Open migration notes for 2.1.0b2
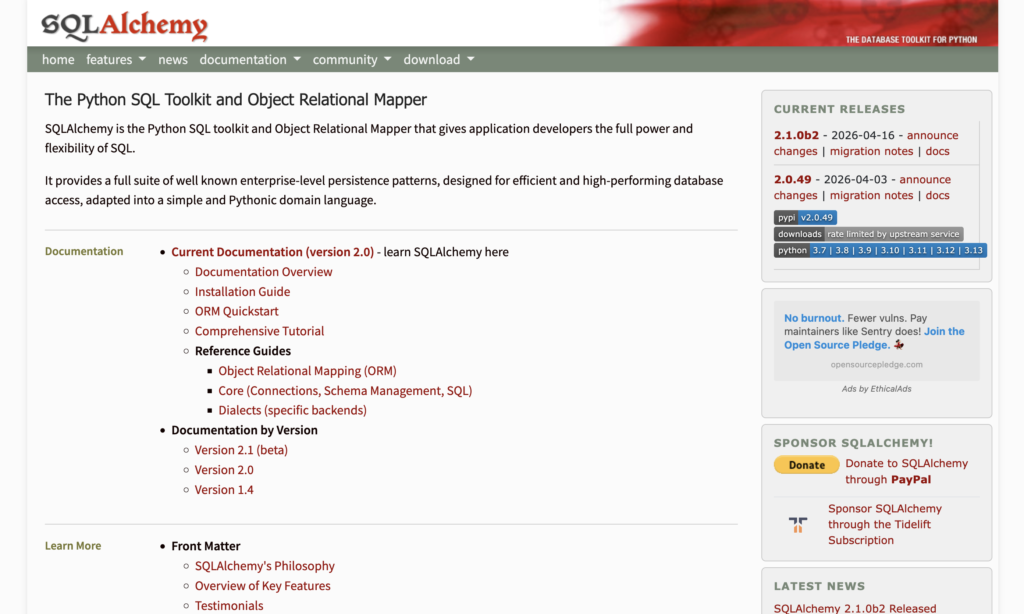1024x614 pixels. point(871,151)
